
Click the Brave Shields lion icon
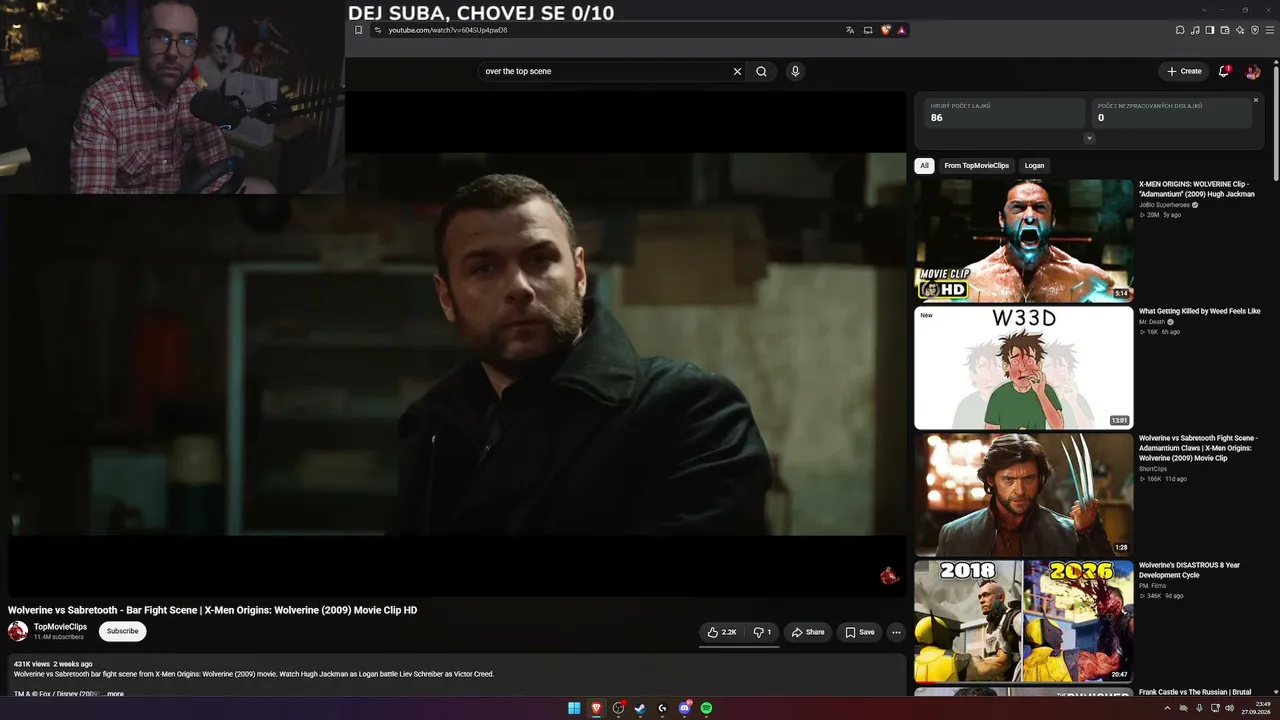885,30
